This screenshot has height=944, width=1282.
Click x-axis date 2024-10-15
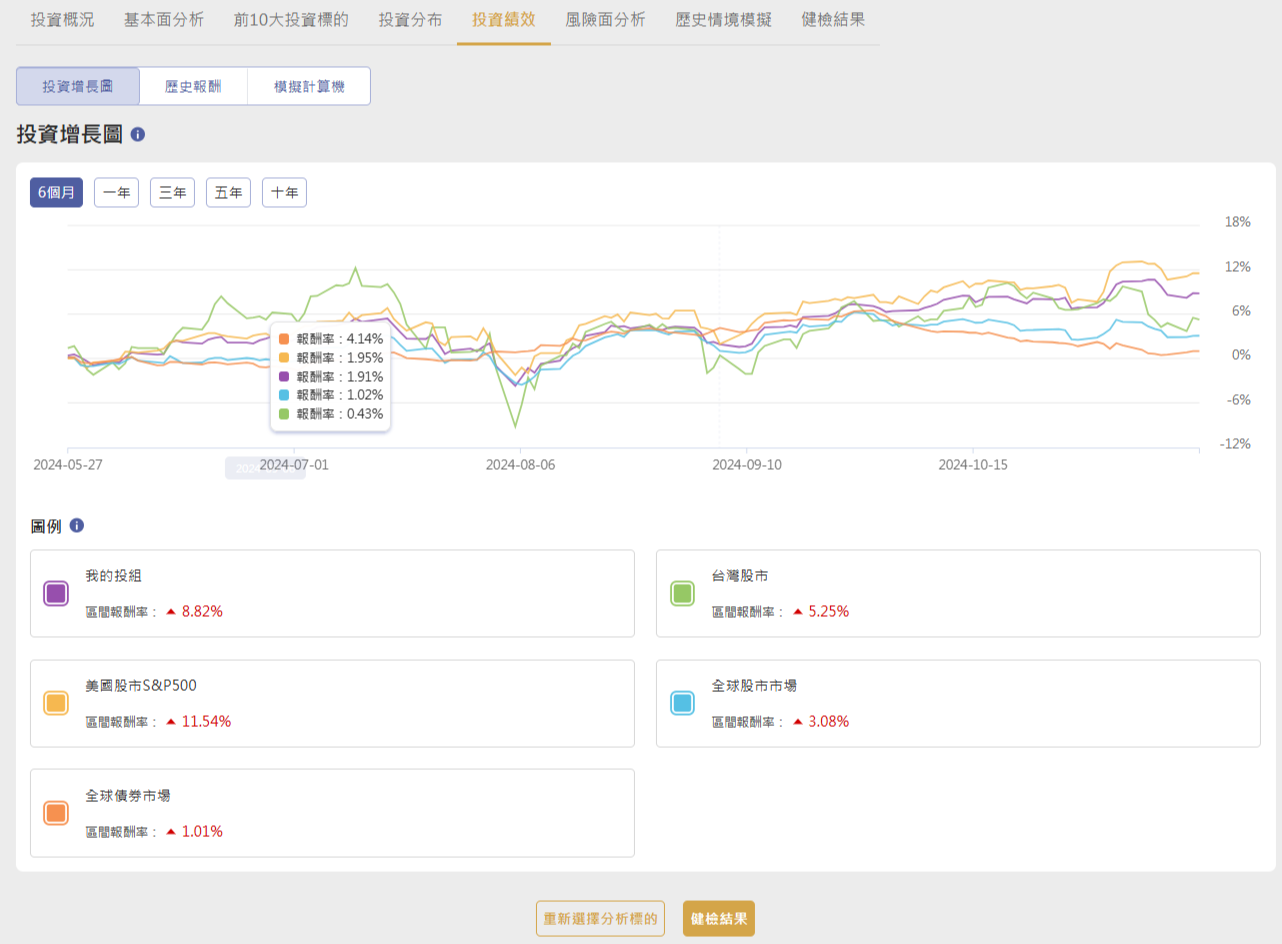click(972, 465)
